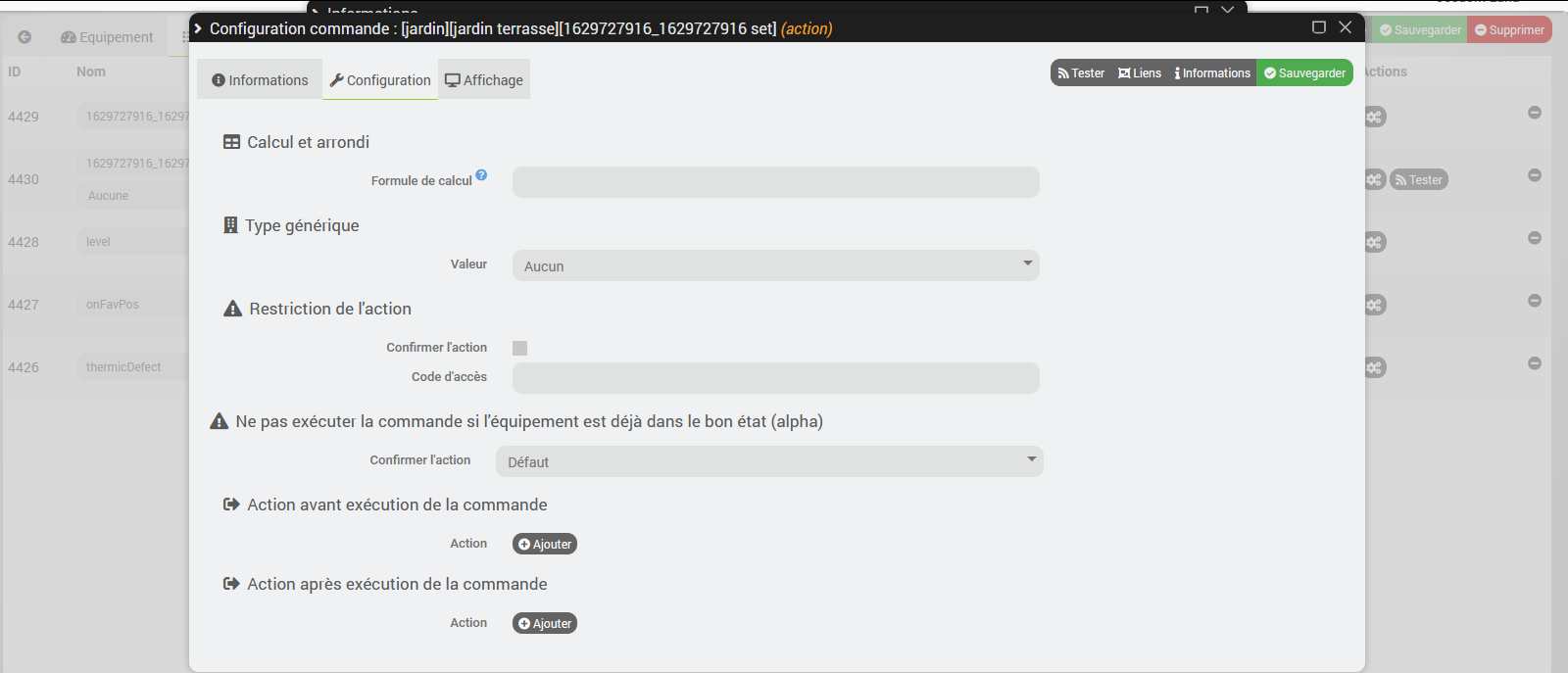
Task: Tick the Confirmer l'action checkbox
Action: click(520, 348)
